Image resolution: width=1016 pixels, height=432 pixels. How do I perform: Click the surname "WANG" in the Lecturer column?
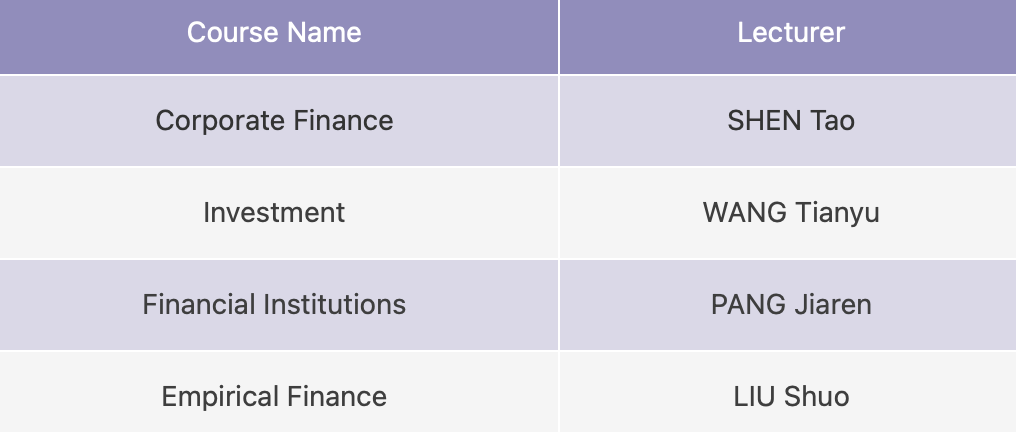click(x=745, y=212)
